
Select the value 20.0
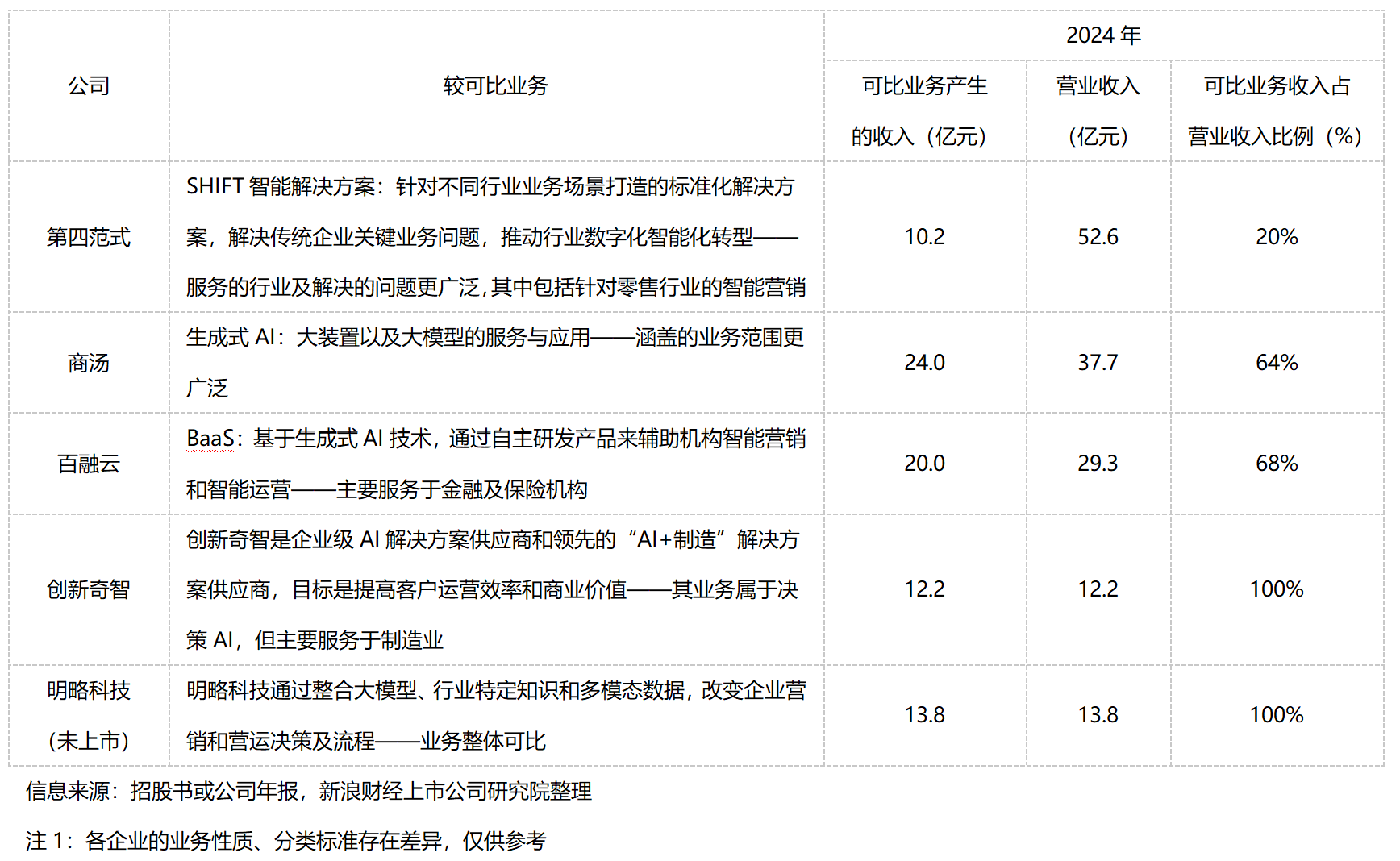[x=924, y=464]
